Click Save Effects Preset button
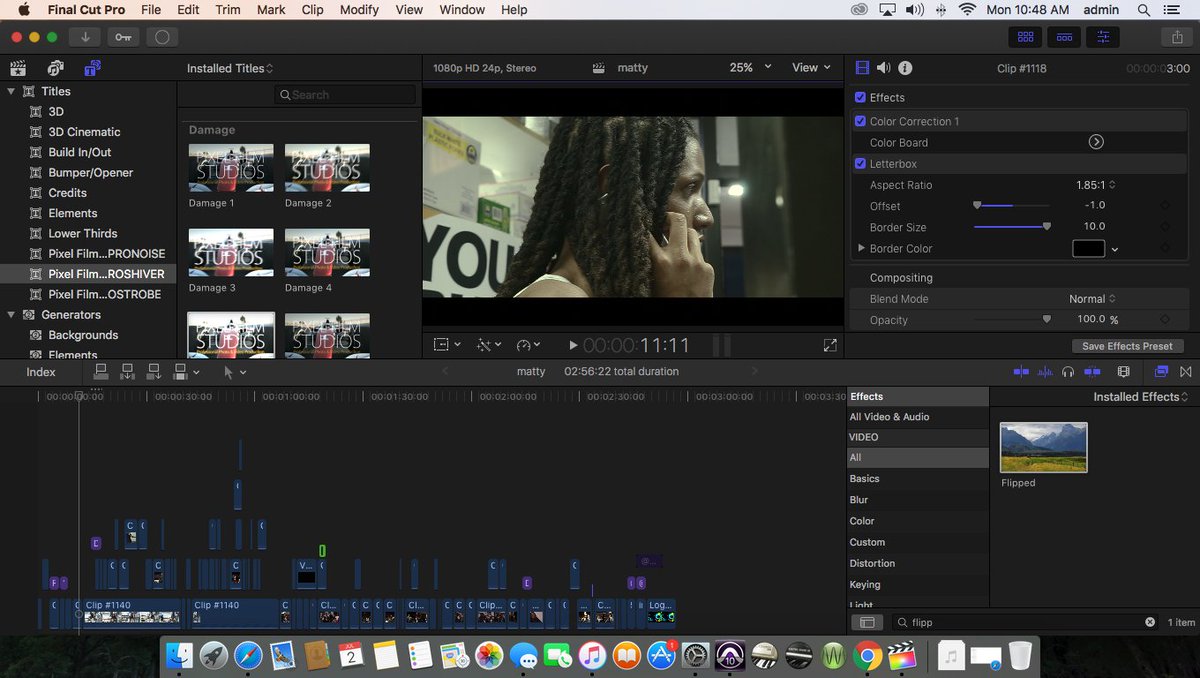This screenshot has height=678, width=1200. (1127, 346)
